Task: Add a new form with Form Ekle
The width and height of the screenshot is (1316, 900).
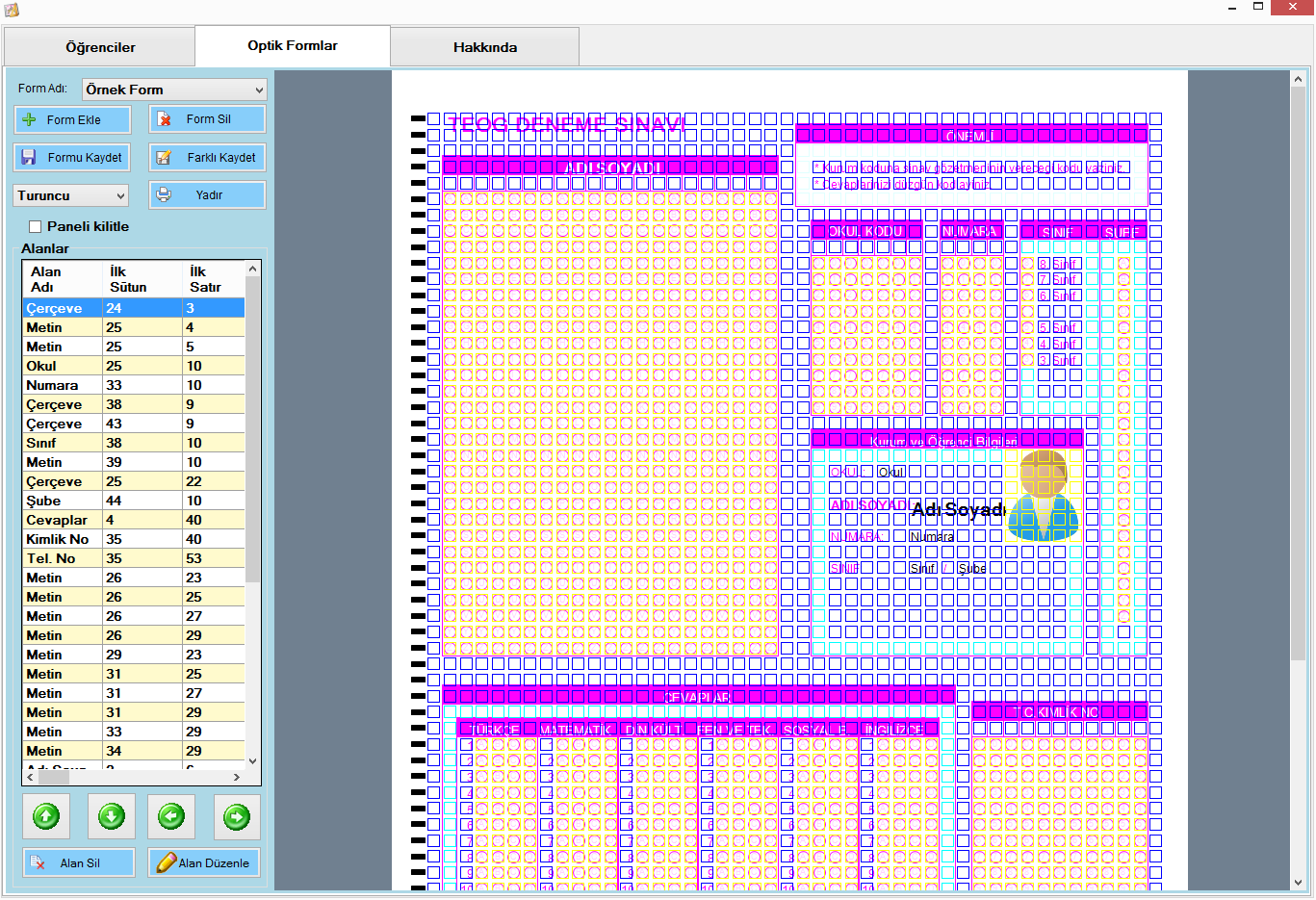Action: click(x=73, y=120)
